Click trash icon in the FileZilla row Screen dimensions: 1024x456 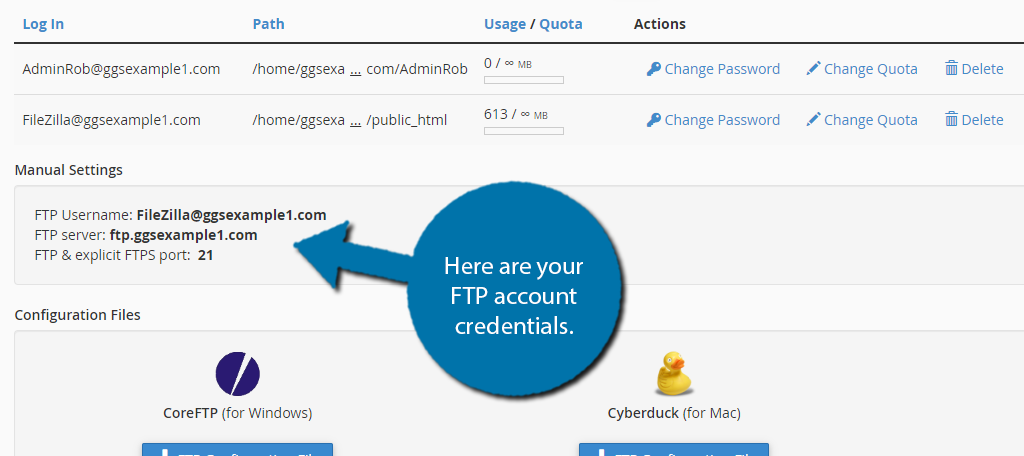(x=951, y=120)
